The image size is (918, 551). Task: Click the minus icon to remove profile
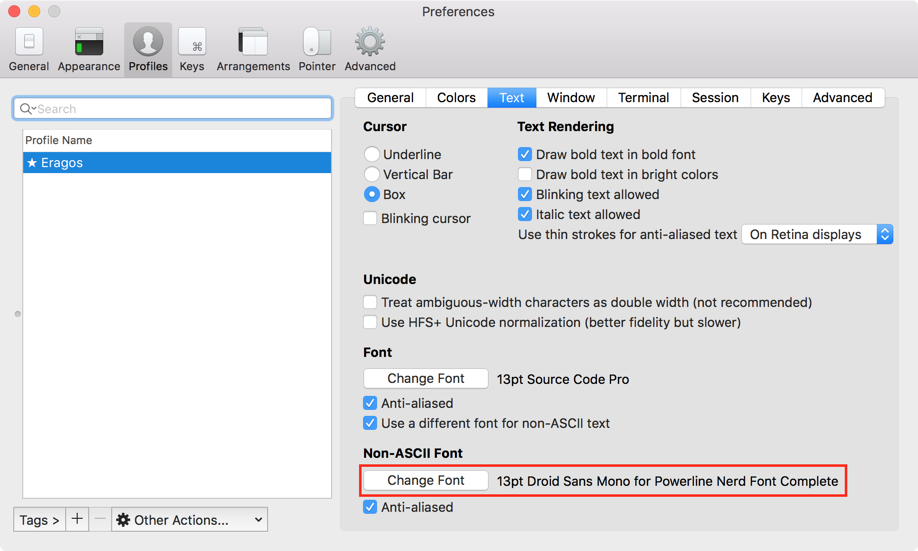[x=100, y=520]
